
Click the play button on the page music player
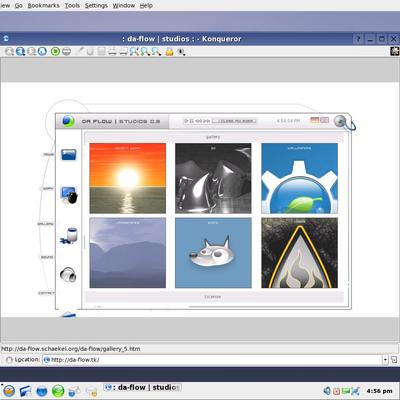[x=187, y=121]
